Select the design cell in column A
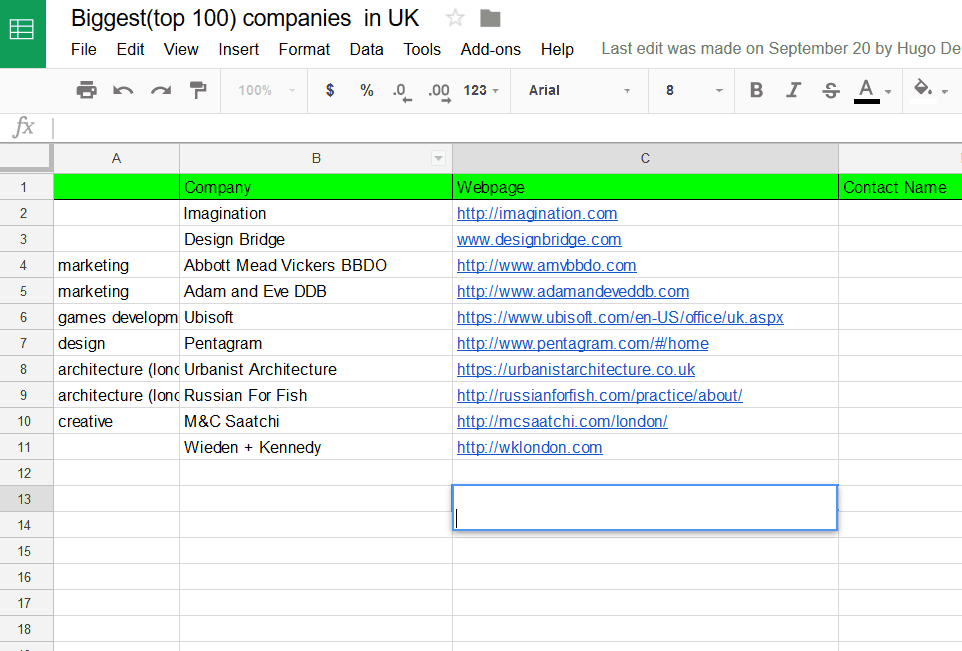The height and width of the screenshot is (651, 962). 117,344
